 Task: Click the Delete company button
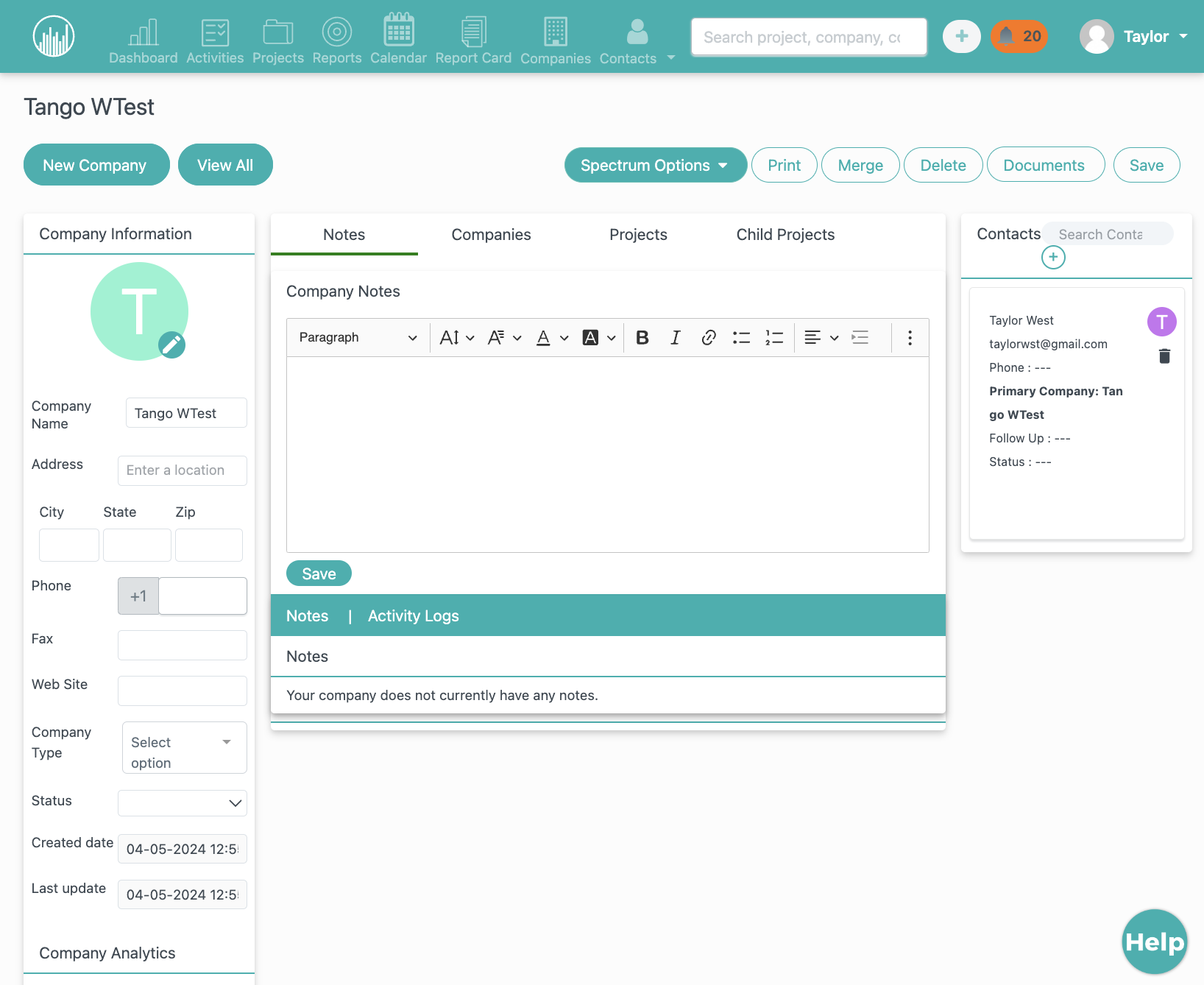(x=943, y=165)
